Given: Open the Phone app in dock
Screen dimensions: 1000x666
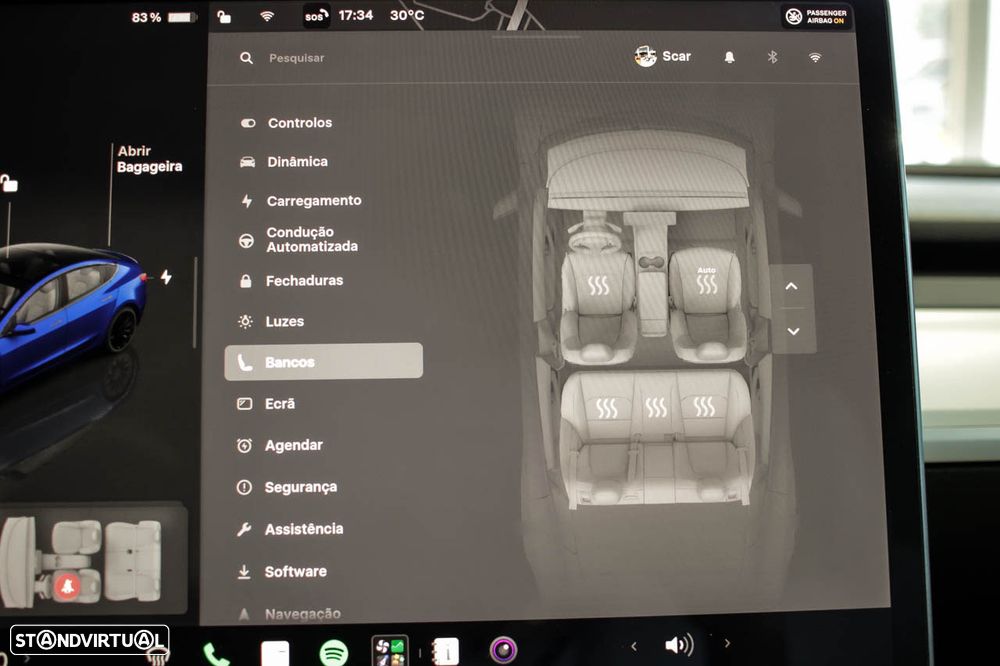Looking at the screenshot, I should coord(216,654).
